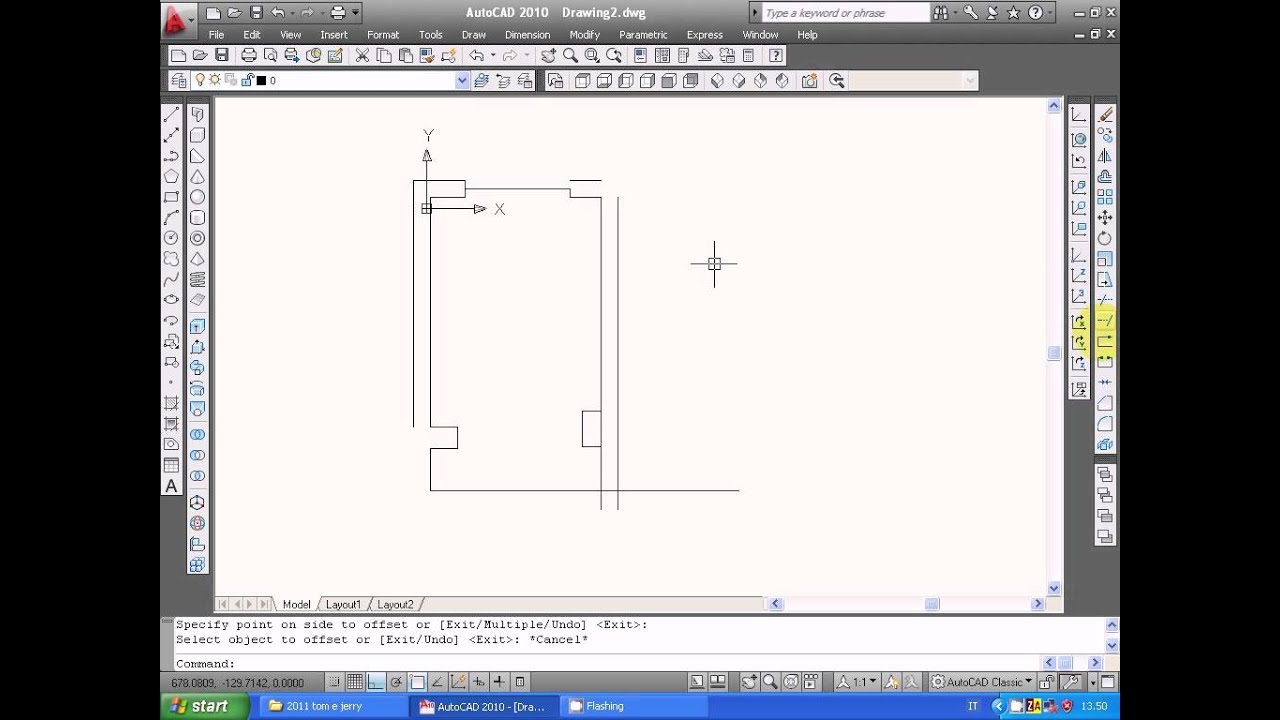Screen dimensions: 1280x720
Task: Open the layer selection dropdown
Action: pyautogui.click(x=462, y=81)
